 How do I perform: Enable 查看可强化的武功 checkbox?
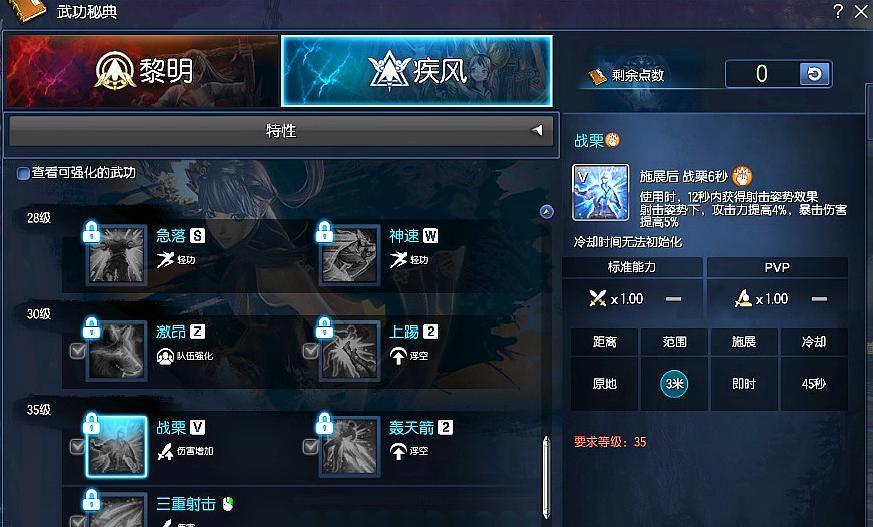[23, 173]
